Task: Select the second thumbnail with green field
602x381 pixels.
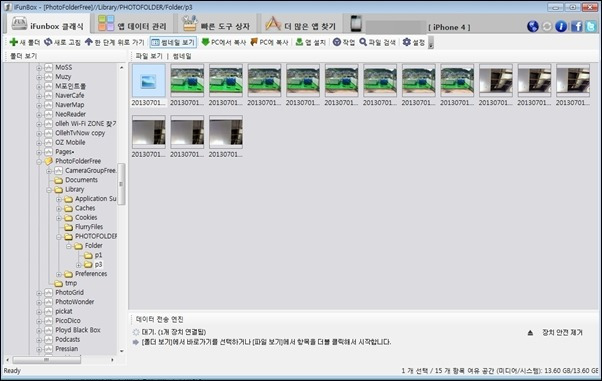Action: [187, 81]
